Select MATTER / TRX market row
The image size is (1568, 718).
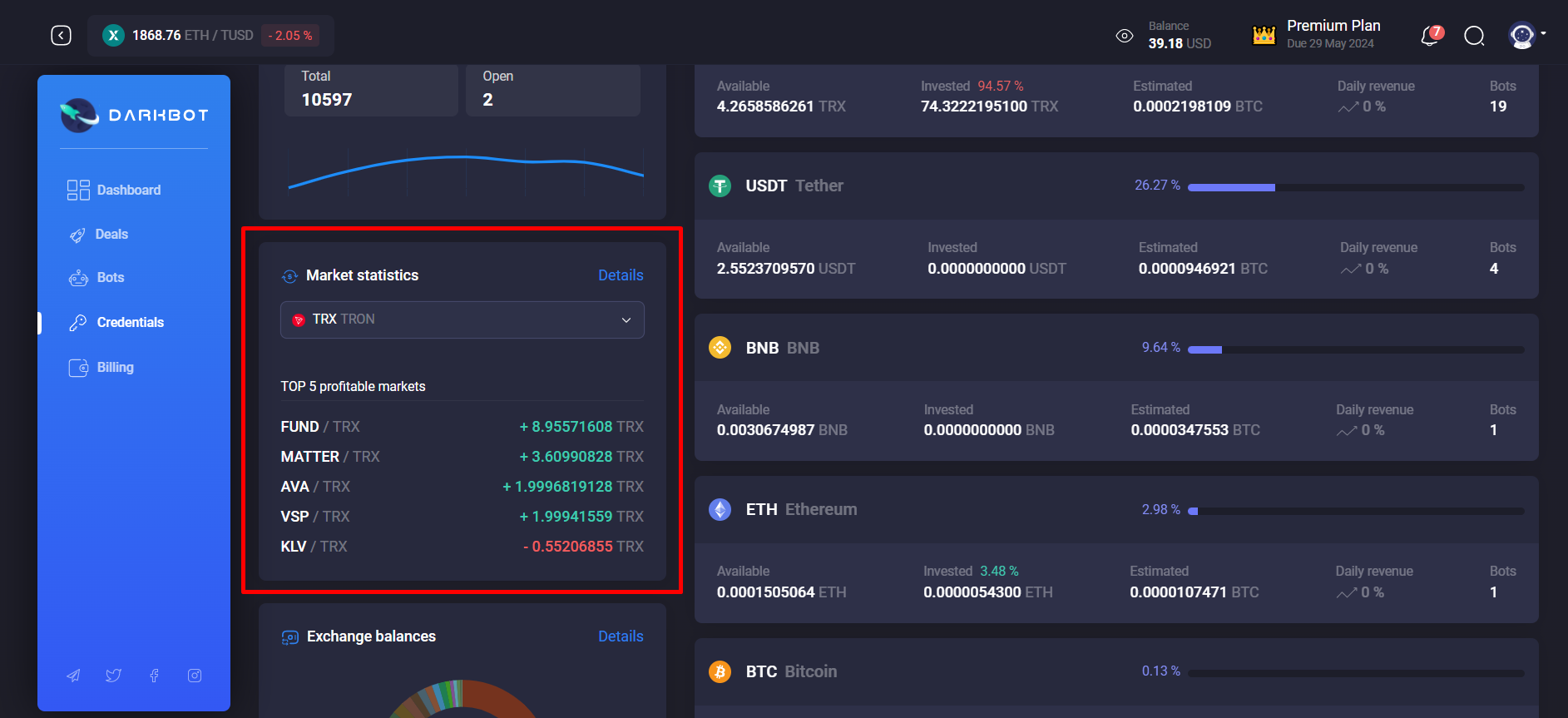[462, 457]
